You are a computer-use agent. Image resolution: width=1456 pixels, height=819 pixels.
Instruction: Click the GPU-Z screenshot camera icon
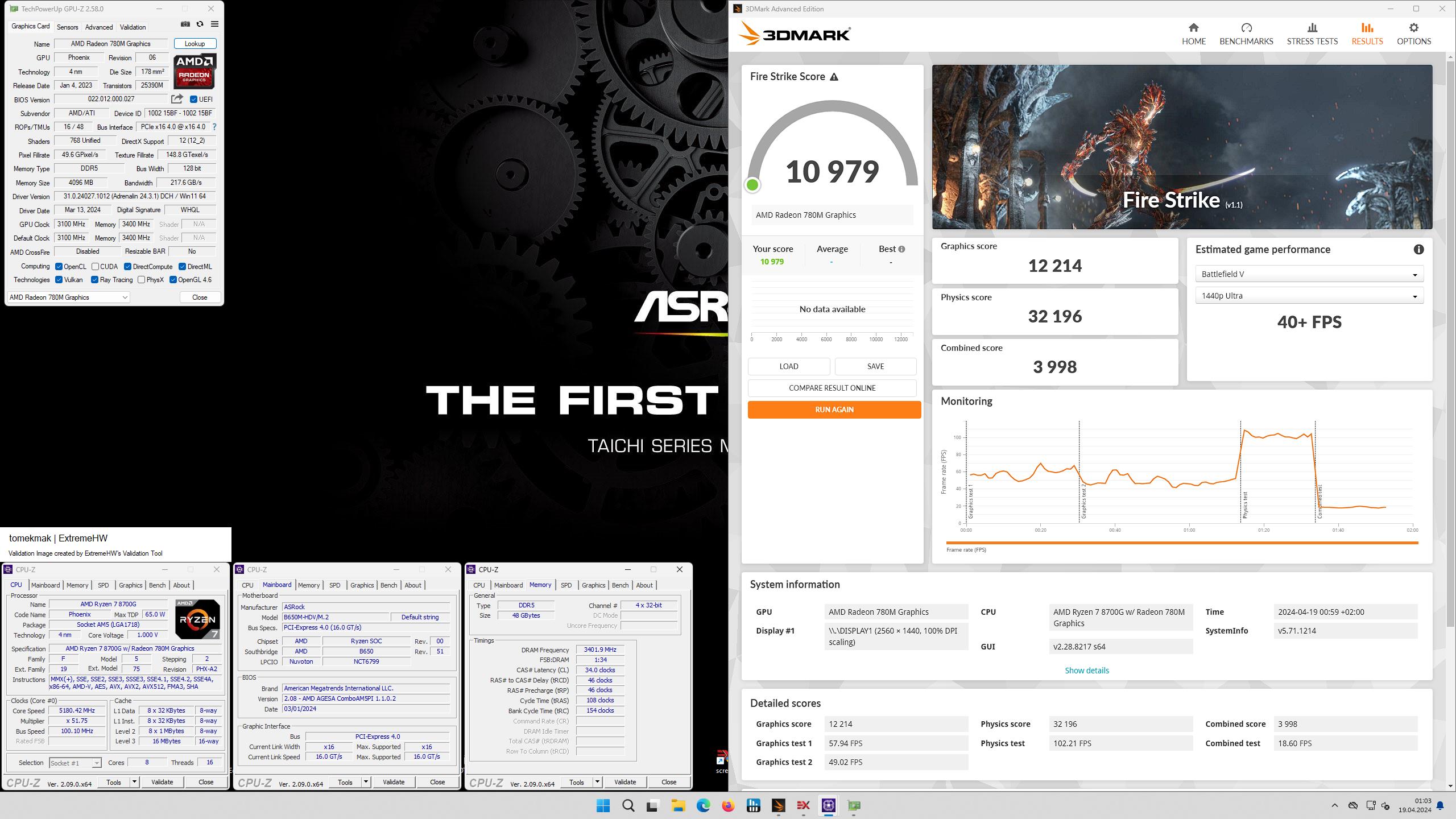tap(185, 24)
